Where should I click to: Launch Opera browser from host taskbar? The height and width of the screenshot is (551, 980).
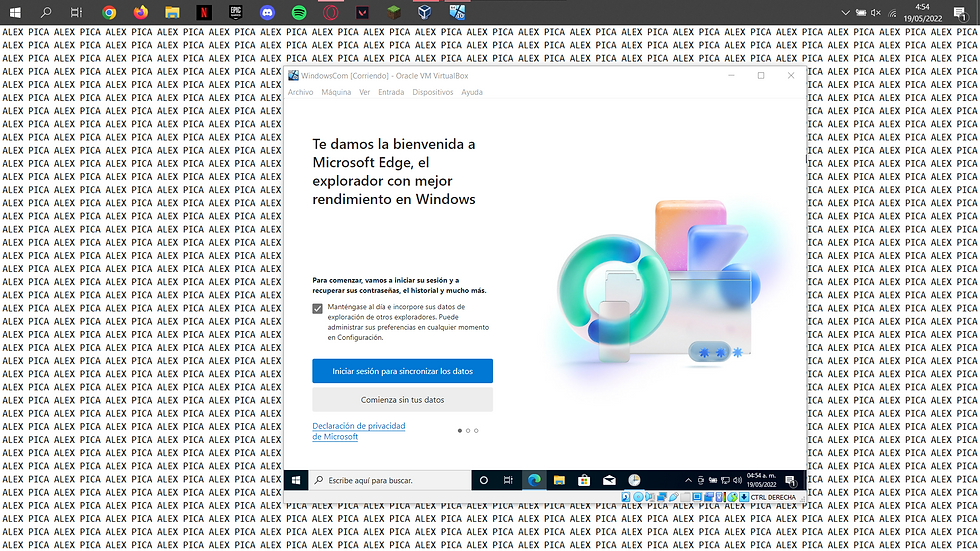tap(331, 12)
